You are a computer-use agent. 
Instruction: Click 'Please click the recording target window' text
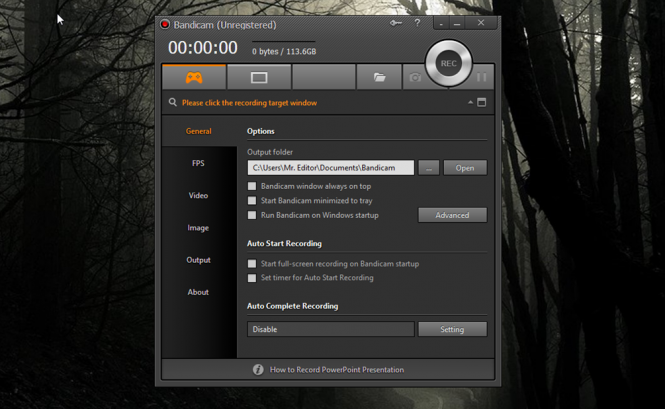(249, 103)
